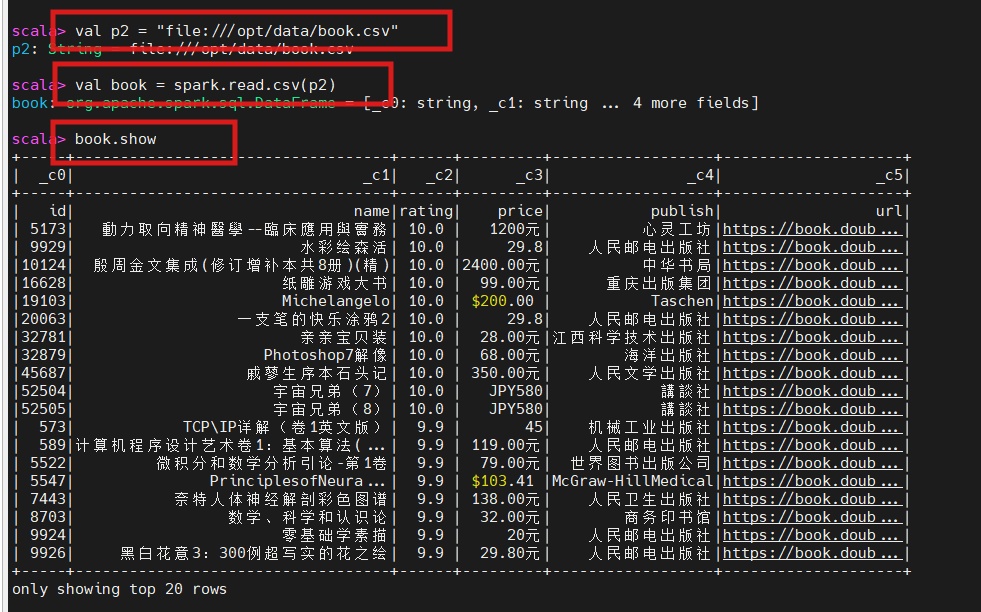Open the URL link in the 589 row
Viewport: 981px width, 612px height.
pos(811,446)
